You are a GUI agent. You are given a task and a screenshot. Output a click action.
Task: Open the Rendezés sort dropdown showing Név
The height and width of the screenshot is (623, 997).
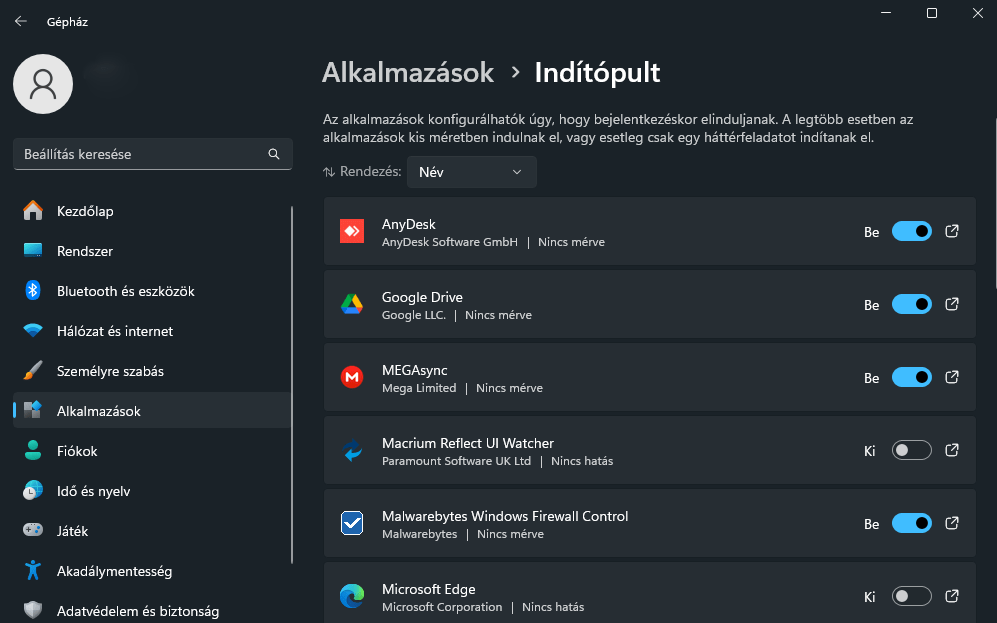tap(471, 172)
